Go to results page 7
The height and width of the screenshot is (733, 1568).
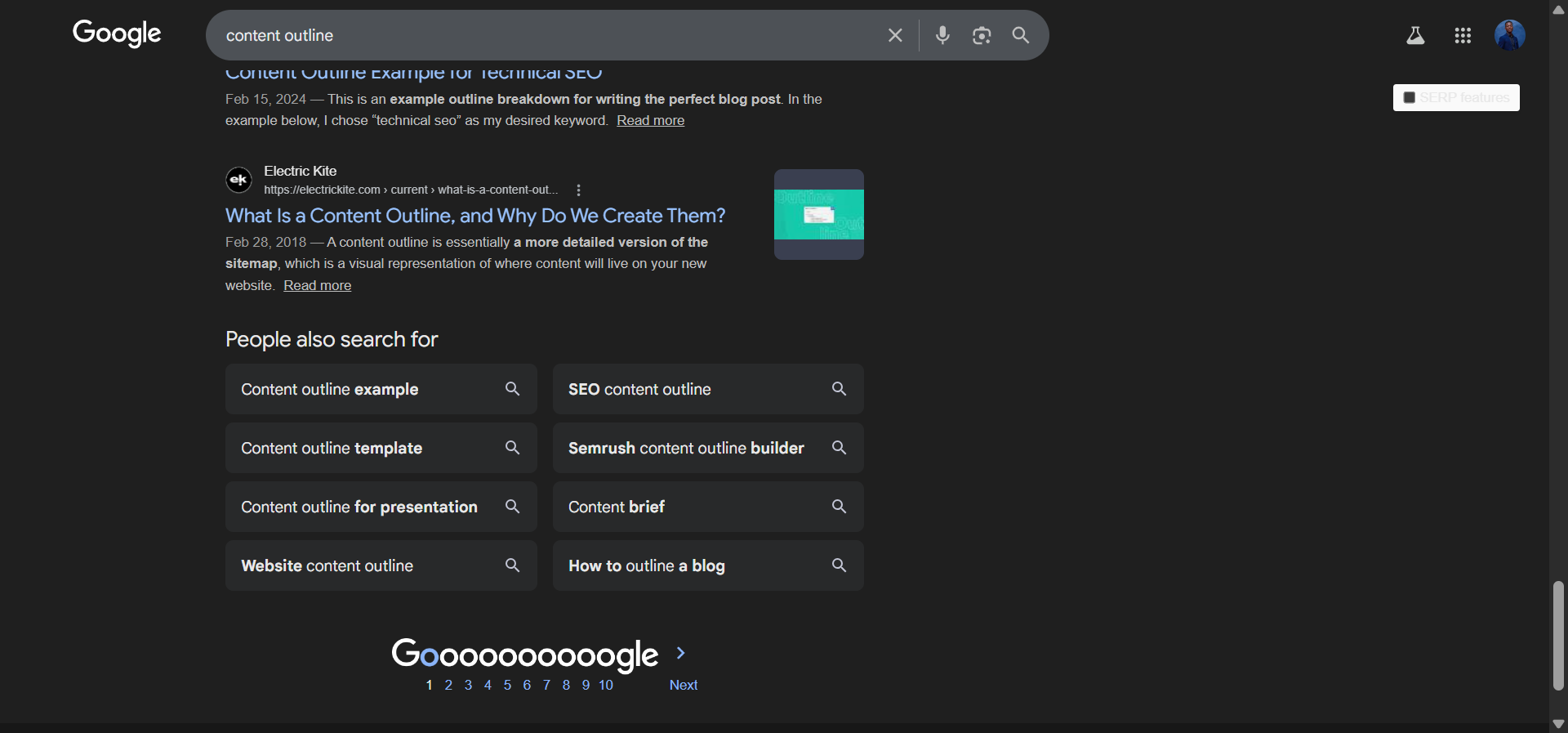pyautogui.click(x=546, y=685)
